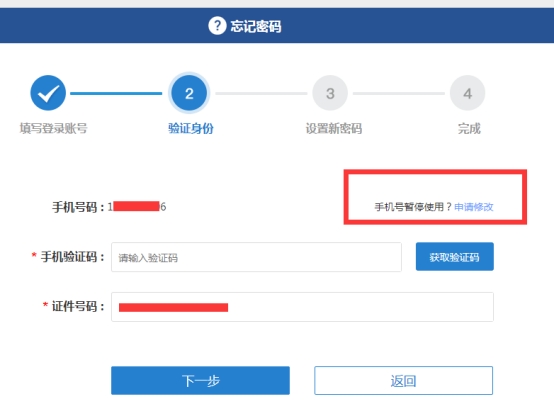The height and width of the screenshot is (411, 554).
Task: Click the blue progress line after step one
Action: point(116,93)
